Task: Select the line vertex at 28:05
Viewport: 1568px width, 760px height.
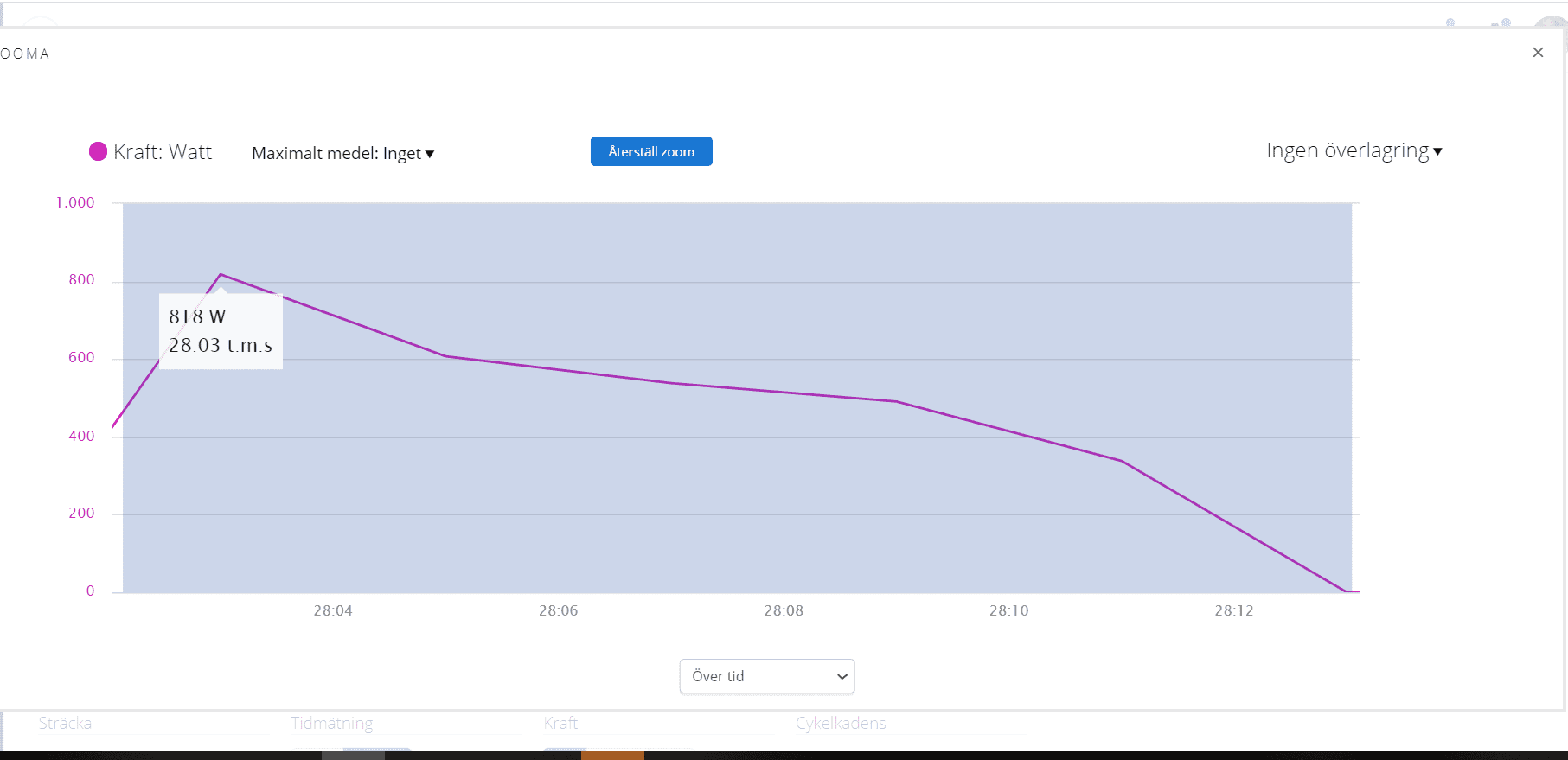Action: (446, 356)
